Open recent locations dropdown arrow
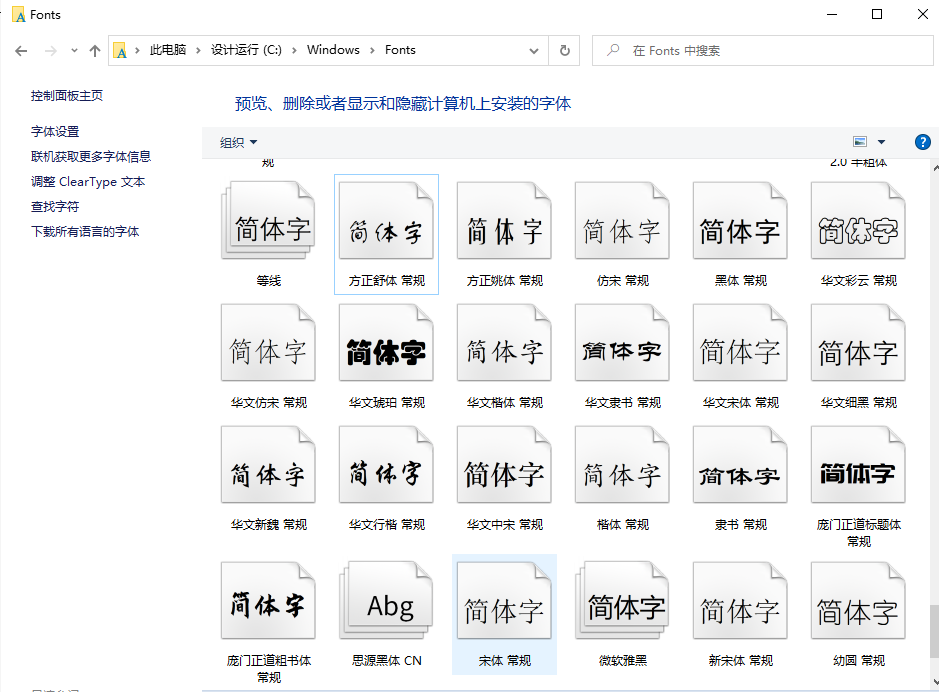 click(74, 50)
